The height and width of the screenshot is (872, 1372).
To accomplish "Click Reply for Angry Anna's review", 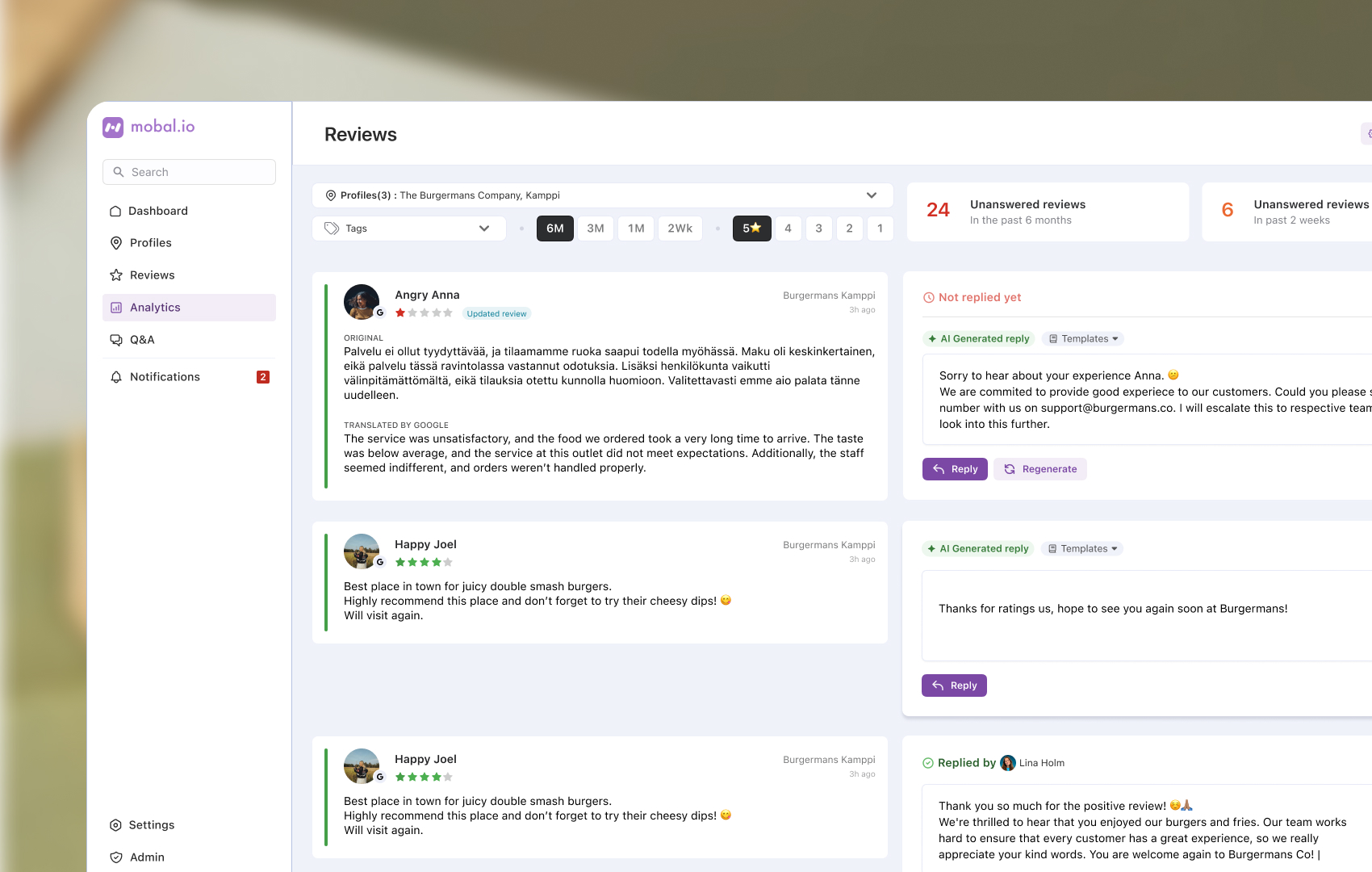I will pos(955,469).
